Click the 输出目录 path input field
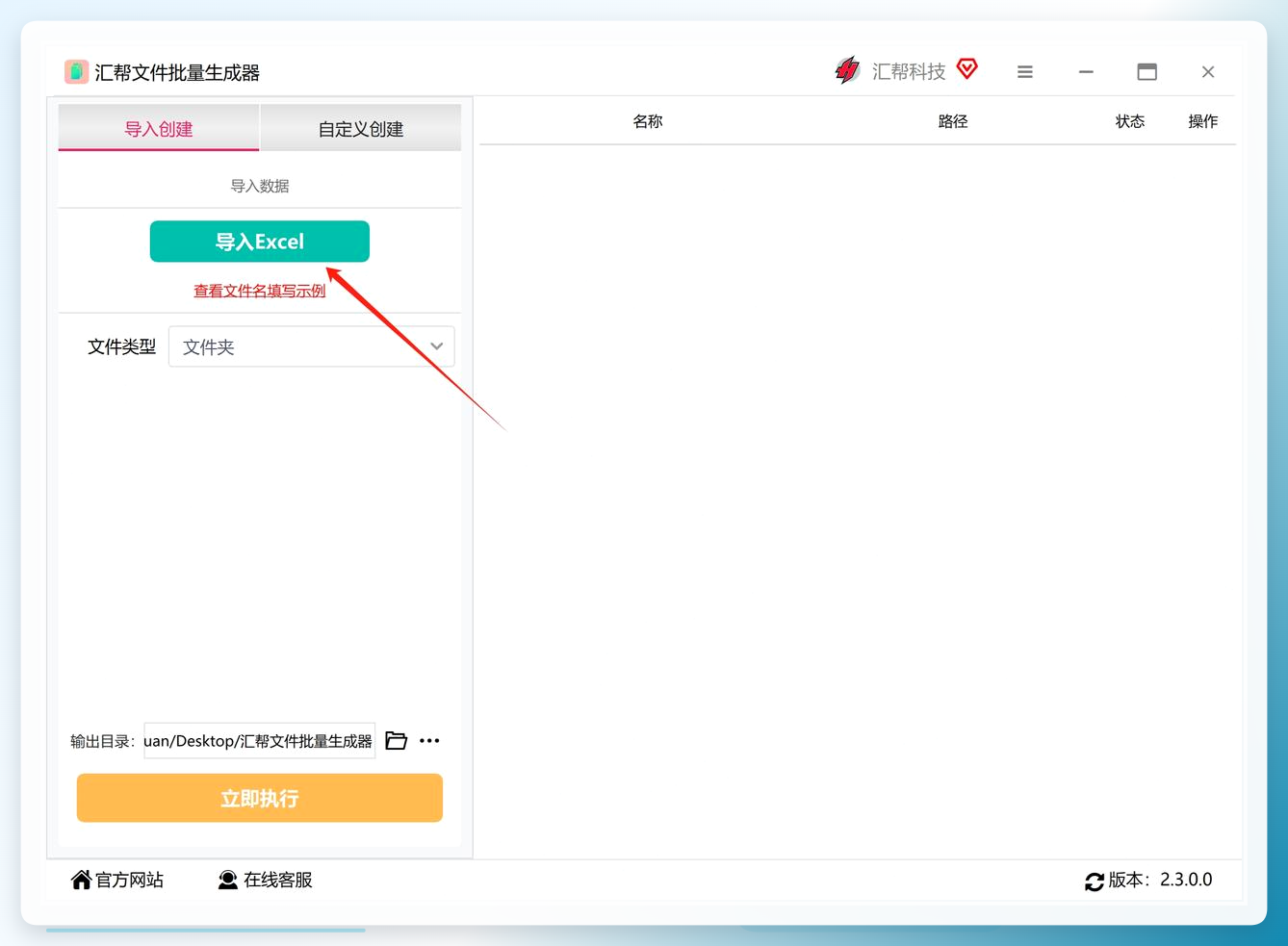The height and width of the screenshot is (946, 1288). (x=260, y=741)
